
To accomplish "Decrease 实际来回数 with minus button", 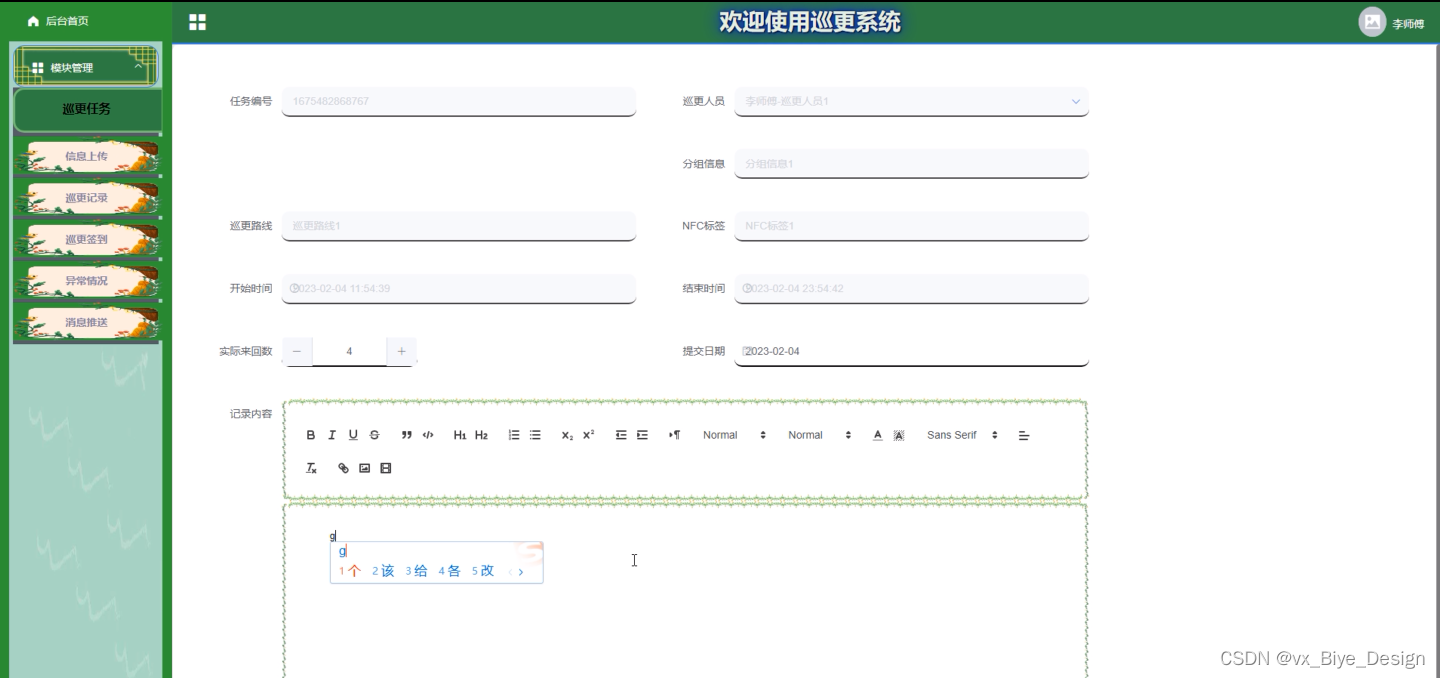I will [297, 351].
